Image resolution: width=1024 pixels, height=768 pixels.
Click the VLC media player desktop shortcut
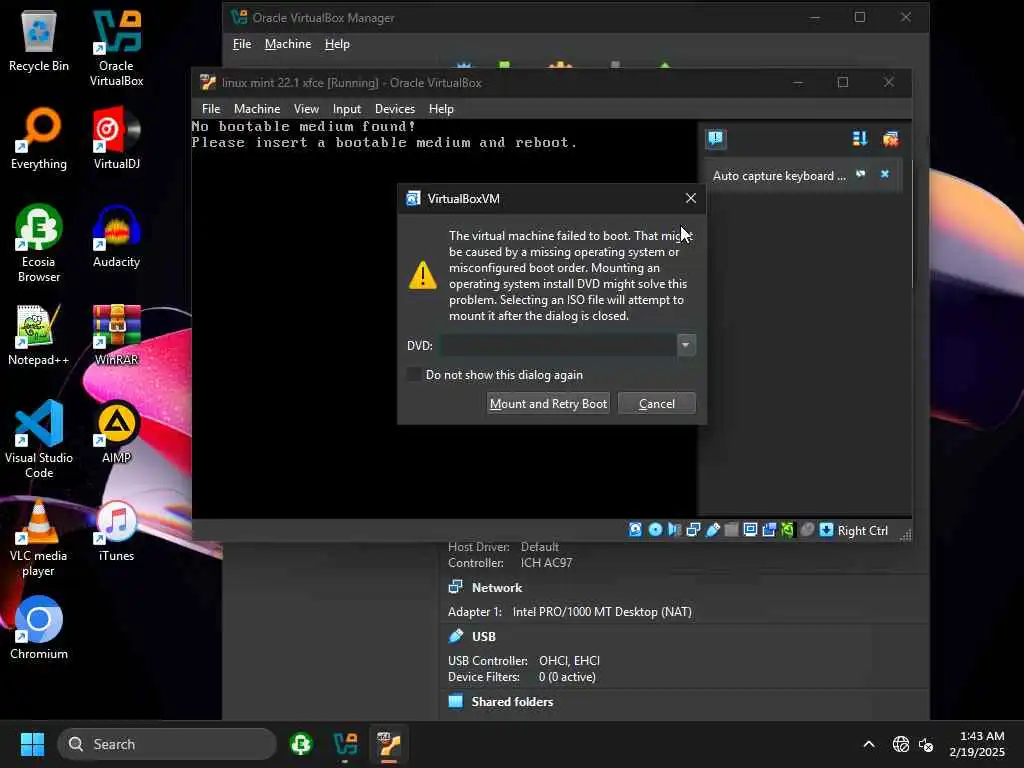(x=39, y=538)
